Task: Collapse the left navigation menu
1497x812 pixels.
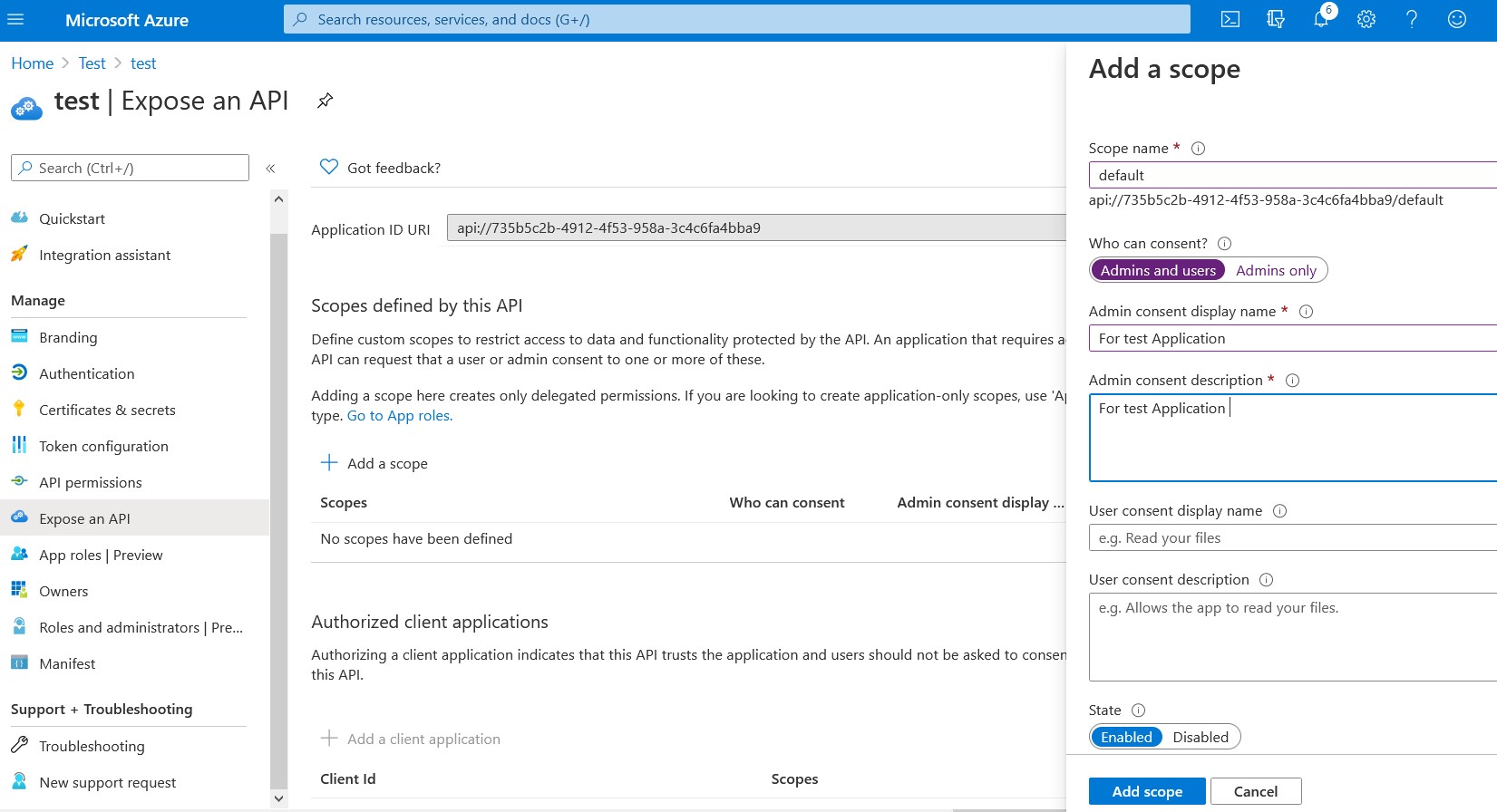Action: pos(270,169)
